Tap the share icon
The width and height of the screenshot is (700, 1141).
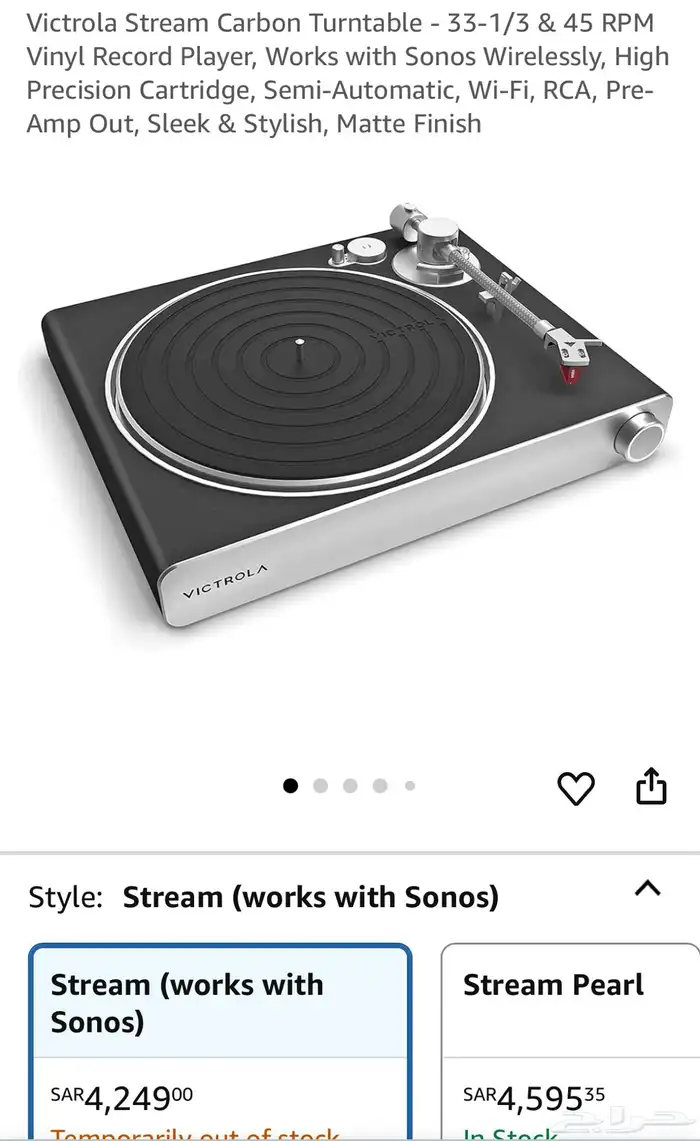(x=651, y=786)
